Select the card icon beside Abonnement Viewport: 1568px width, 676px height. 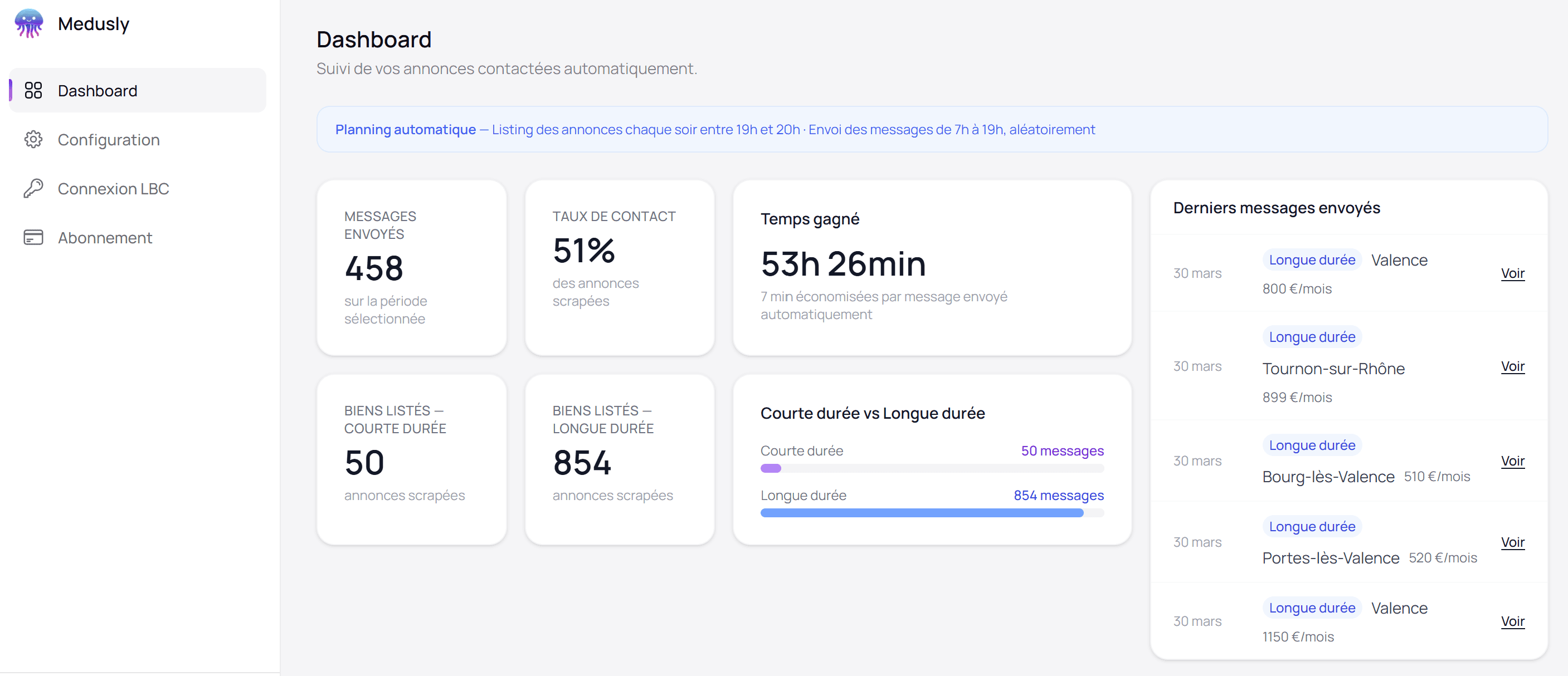tap(33, 237)
